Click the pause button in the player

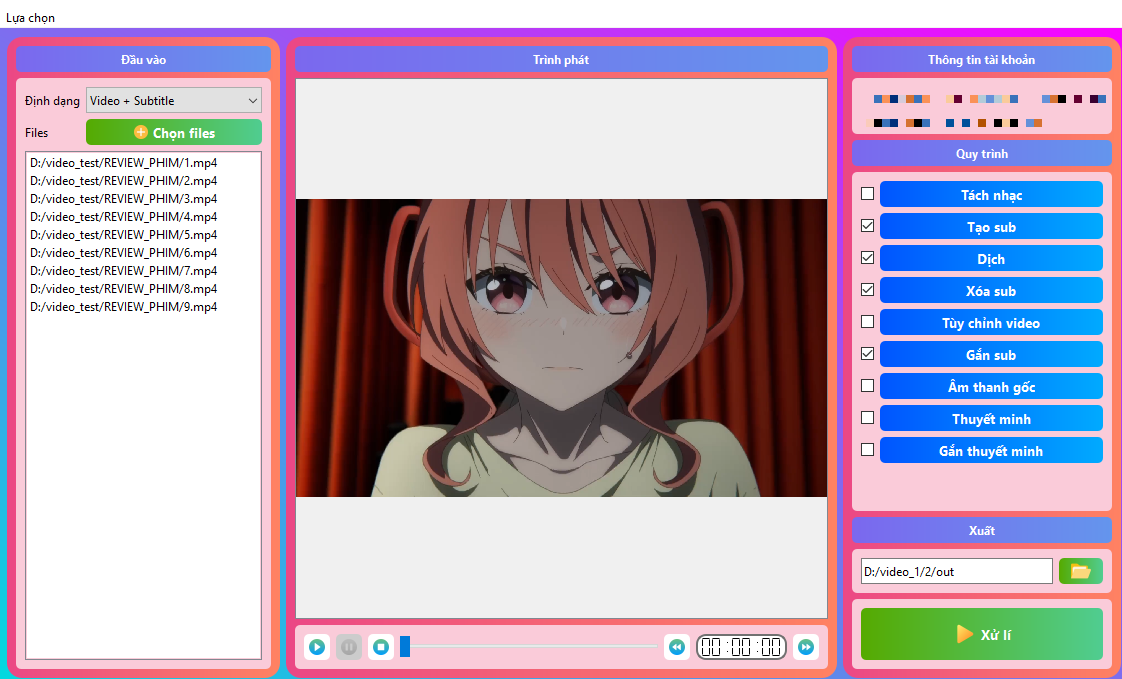click(349, 647)
